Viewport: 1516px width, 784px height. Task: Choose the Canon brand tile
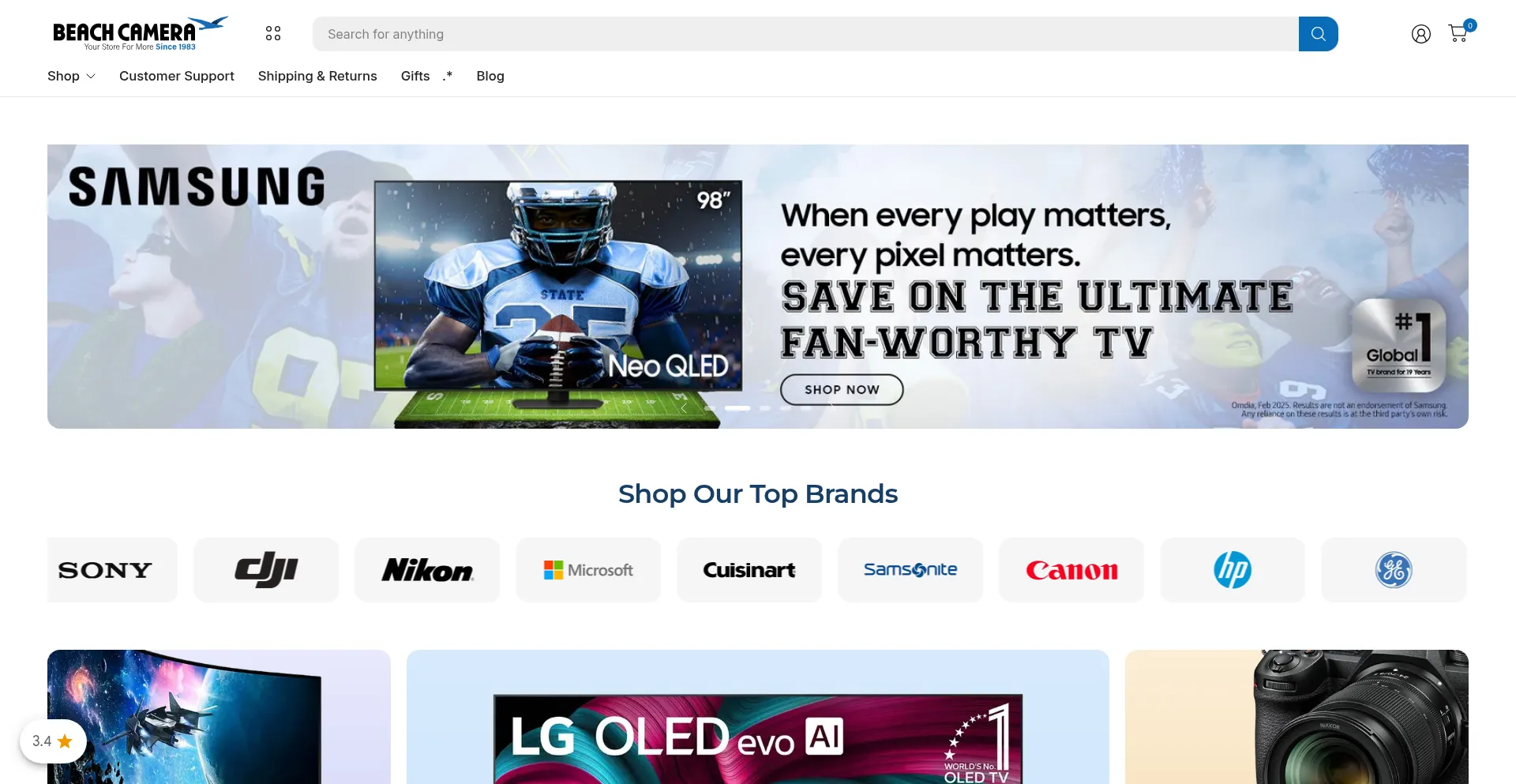point(1071,570)
